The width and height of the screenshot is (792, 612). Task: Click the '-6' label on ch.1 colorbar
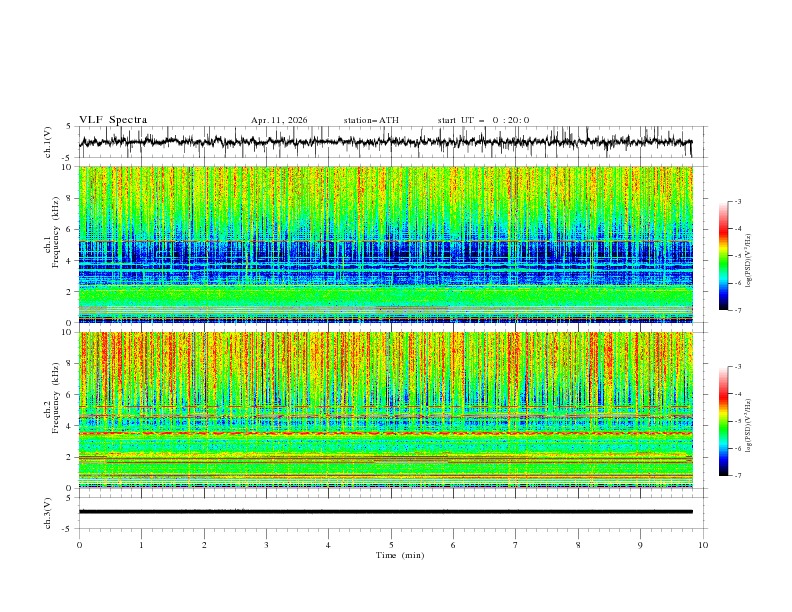(x=737, y=283)
